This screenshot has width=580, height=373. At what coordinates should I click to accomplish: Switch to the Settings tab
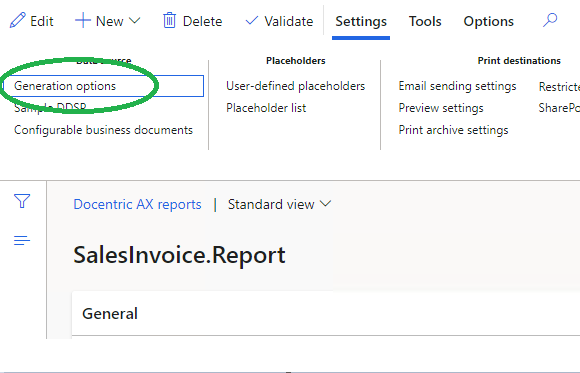click(361, 21)
